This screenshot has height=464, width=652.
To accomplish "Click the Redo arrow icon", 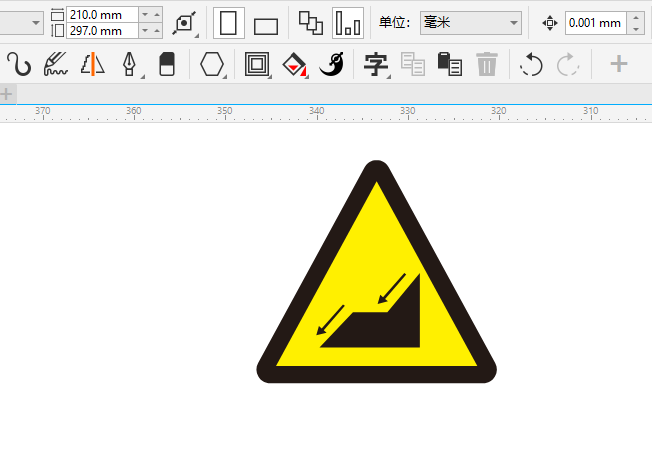I will [568, 64].
